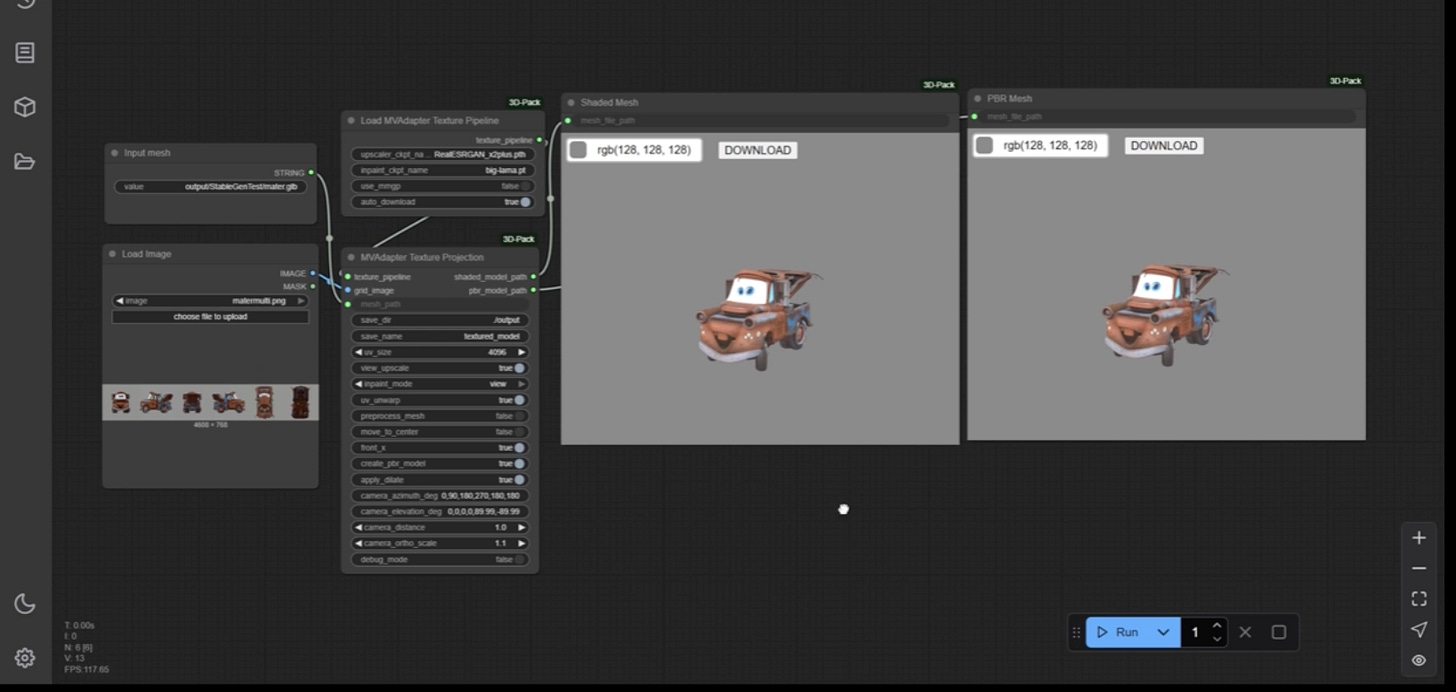Edit the camera_elevation_deg field
Viewport: 1456px width, 692px height.
click(440, 512)
